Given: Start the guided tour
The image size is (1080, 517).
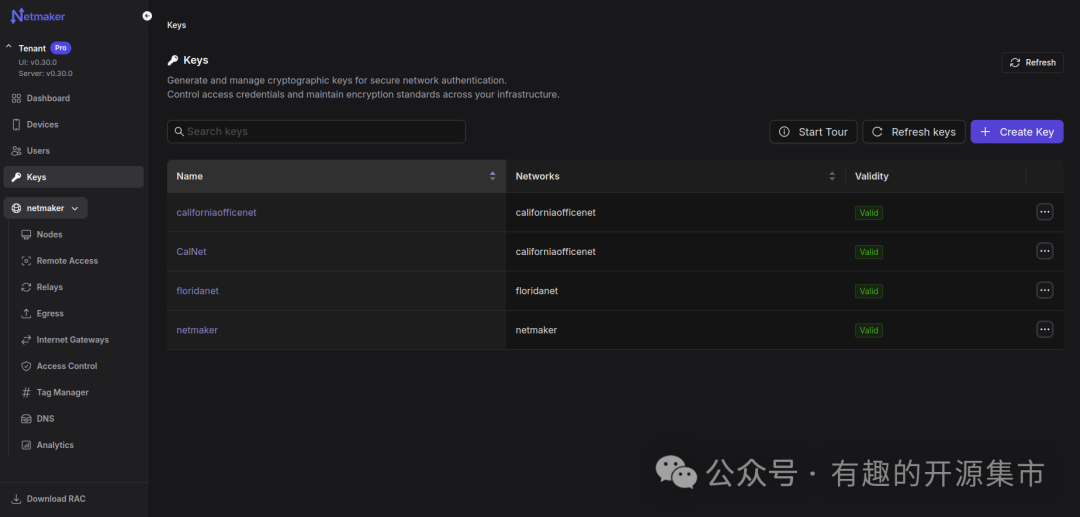Looking at the screenshot, I should point(813,132).
